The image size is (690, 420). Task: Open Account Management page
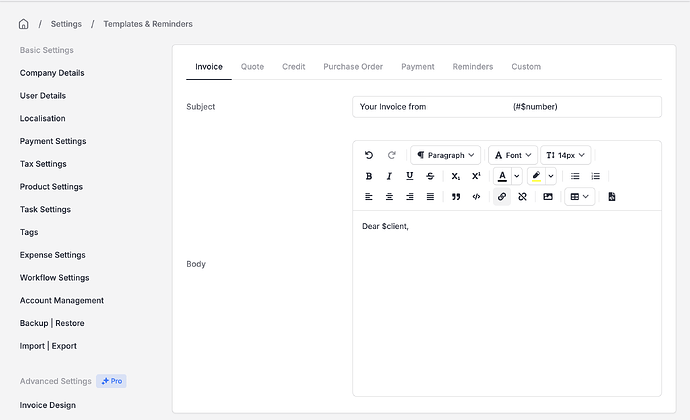[x=62, y=300]
